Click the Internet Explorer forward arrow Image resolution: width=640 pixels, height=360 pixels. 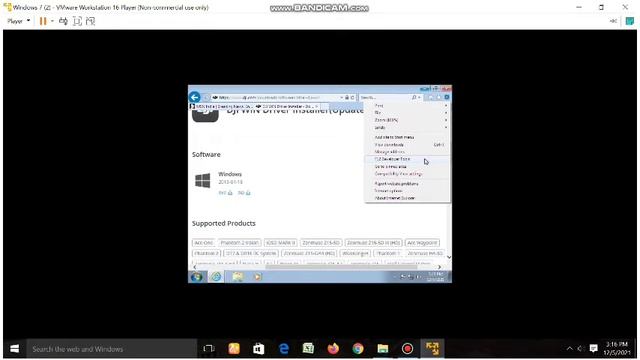click(x=207, y=98)
